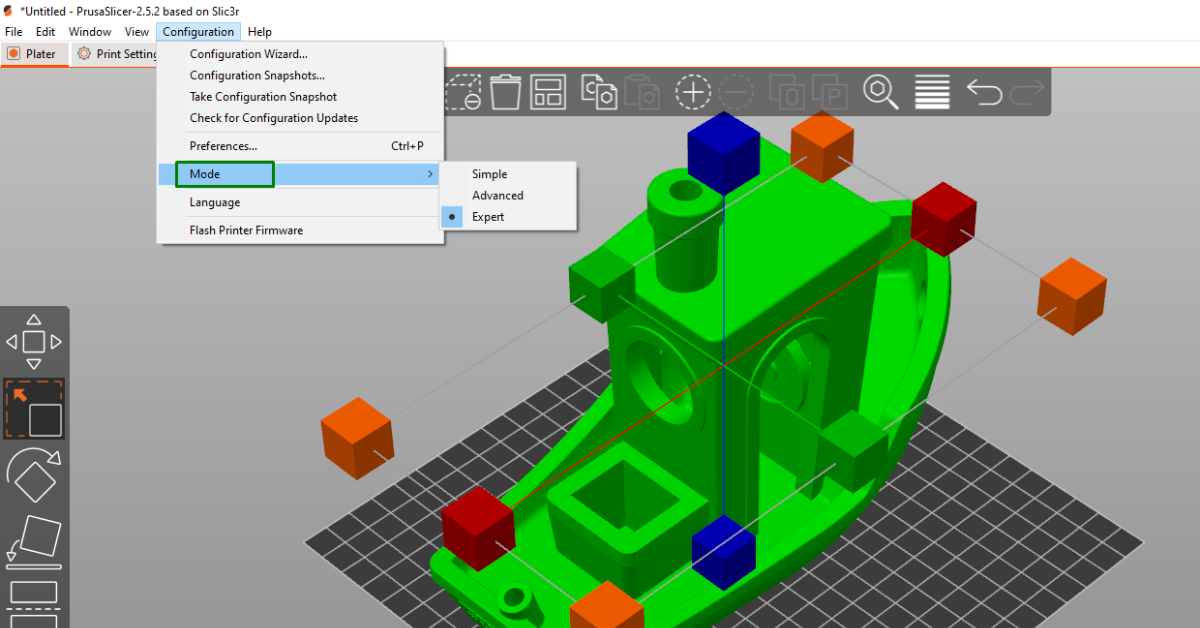This screenshot has width=1200, height=628.
Task: Open the Language menu entry
Action: click(215, 202)
